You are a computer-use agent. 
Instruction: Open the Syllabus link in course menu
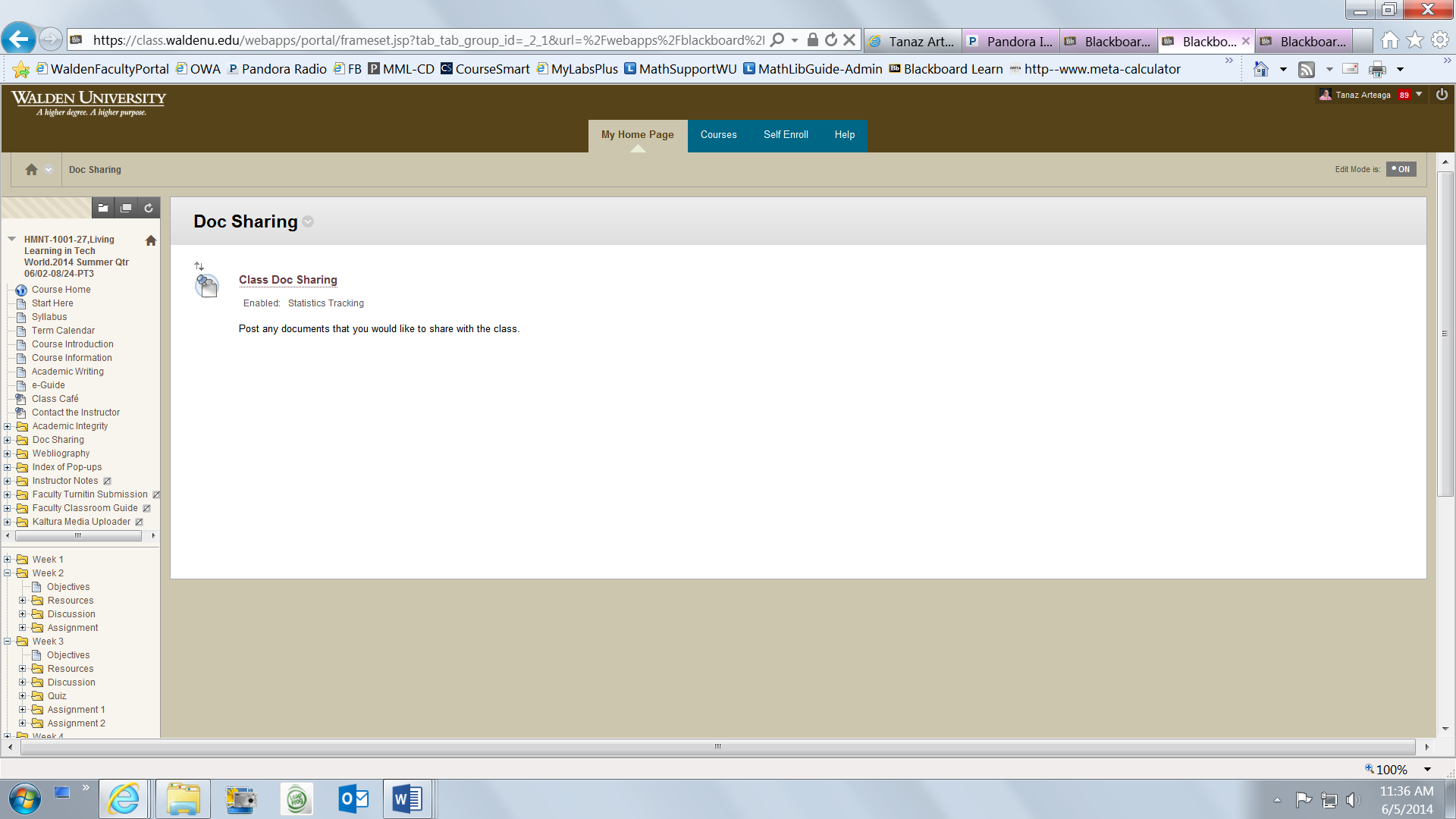click(x=49, y=317)
